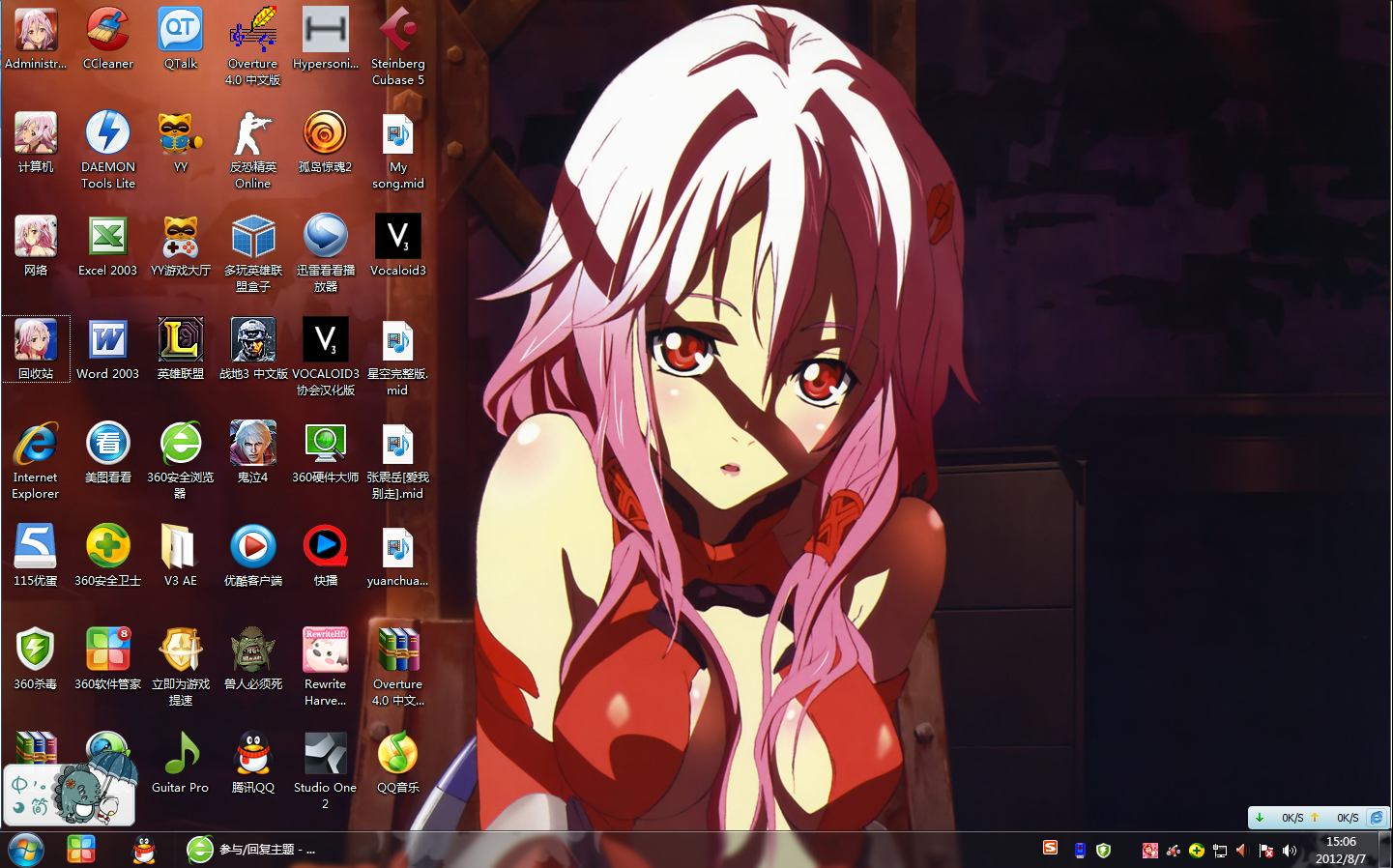Image resolution: width=1393 pixels, height=868 pixels.
Task: Click IE icon on network speed widget
Action: click(x=1377, y=818)
